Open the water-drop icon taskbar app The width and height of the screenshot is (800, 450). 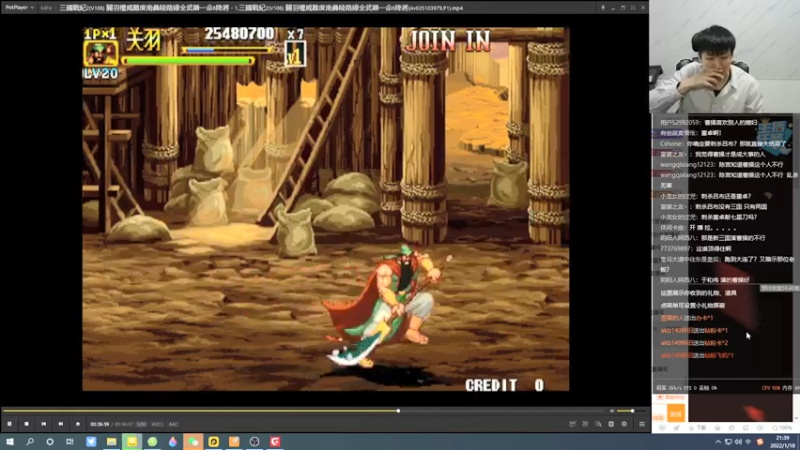pyautogui.click(x=172, y=441)
